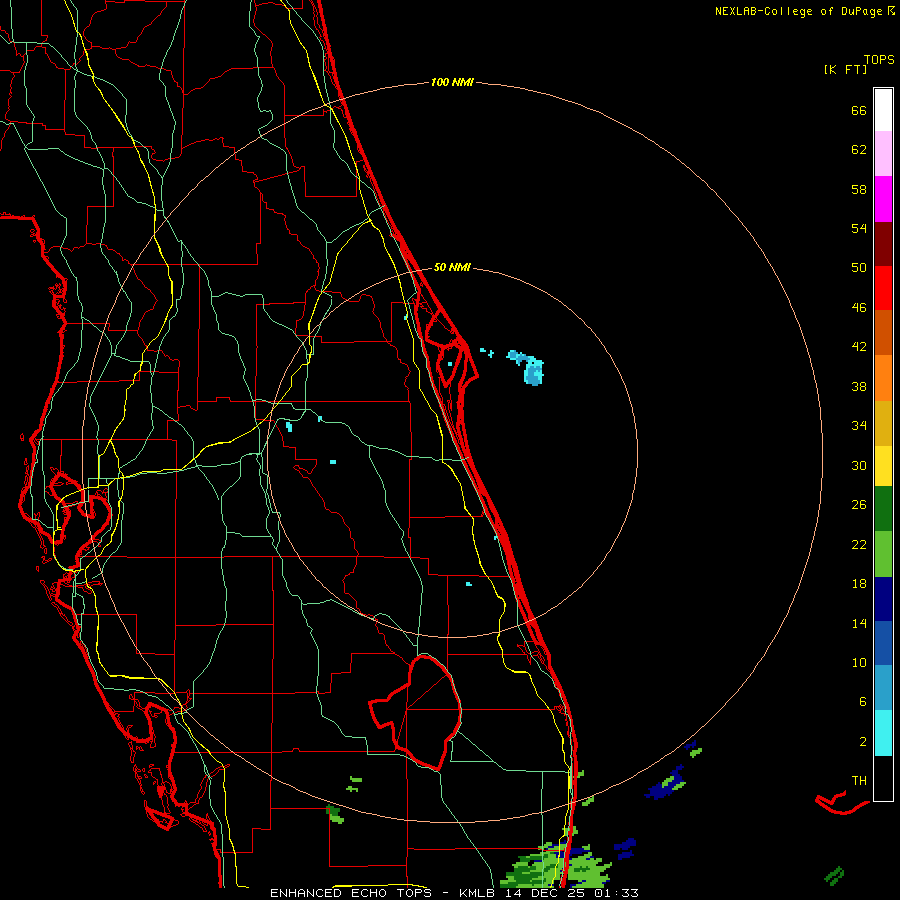Select the magenta swatch beside the 58 label
This screenshot has width=900, height=900.
tap(883, 199)
